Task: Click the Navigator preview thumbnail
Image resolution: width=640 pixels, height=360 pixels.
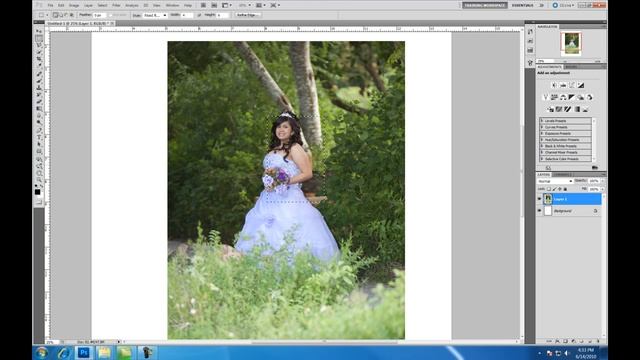Action: (571, 44)
